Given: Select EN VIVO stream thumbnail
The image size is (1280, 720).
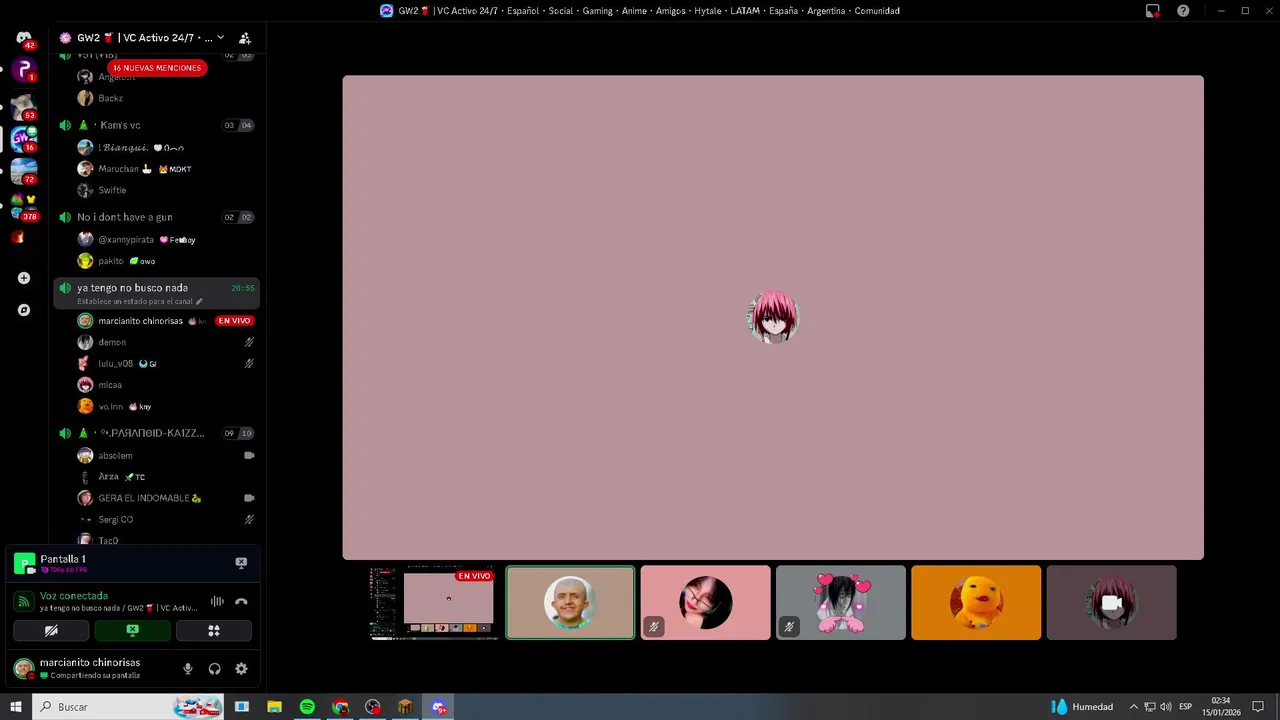Looking at the screenshot, I should (x=435, y=603).
